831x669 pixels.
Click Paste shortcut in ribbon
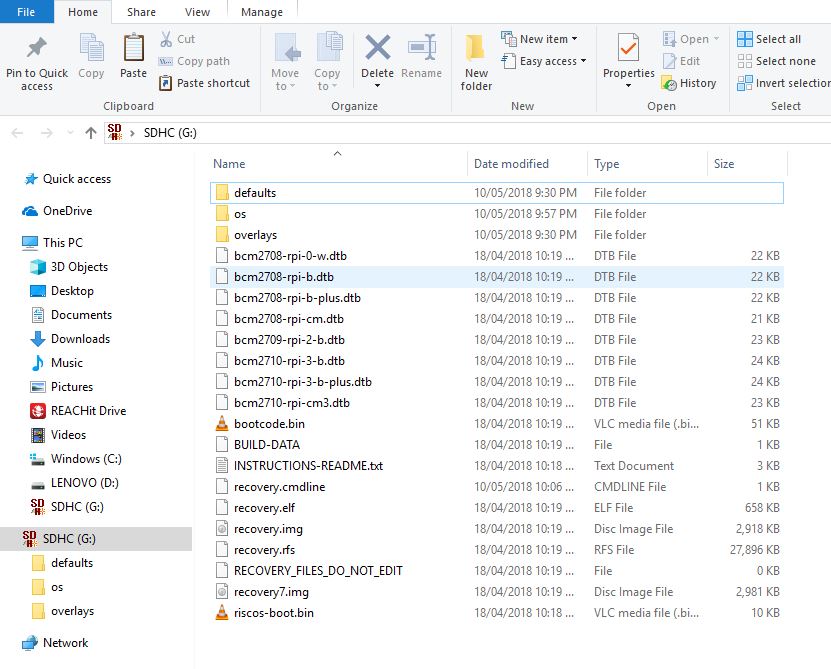pos(205,83)
